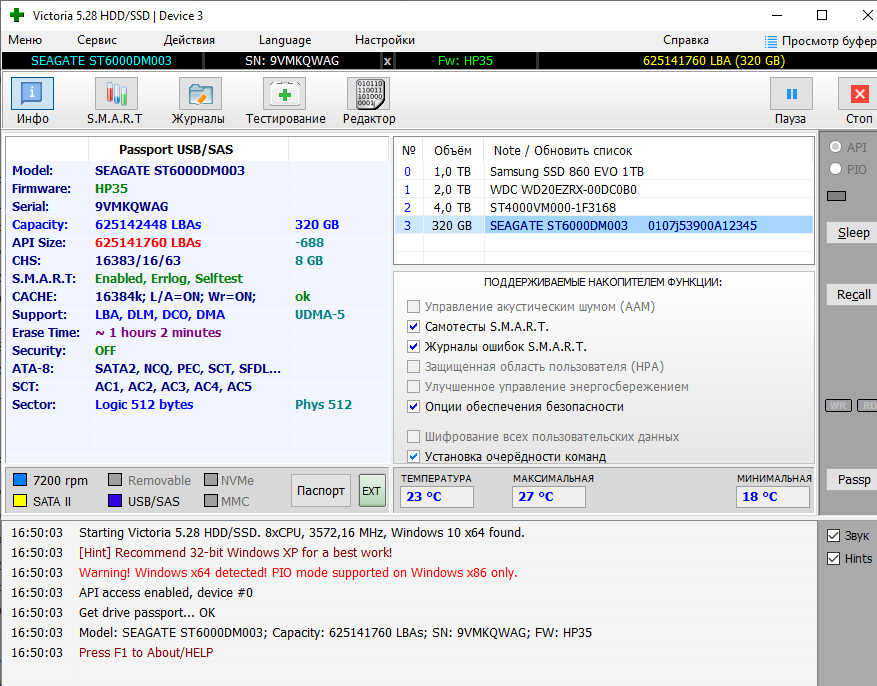Click the log line Press F1 to About/HELP
This screenshot has height=686, width=877.
(x=146, y=652)
